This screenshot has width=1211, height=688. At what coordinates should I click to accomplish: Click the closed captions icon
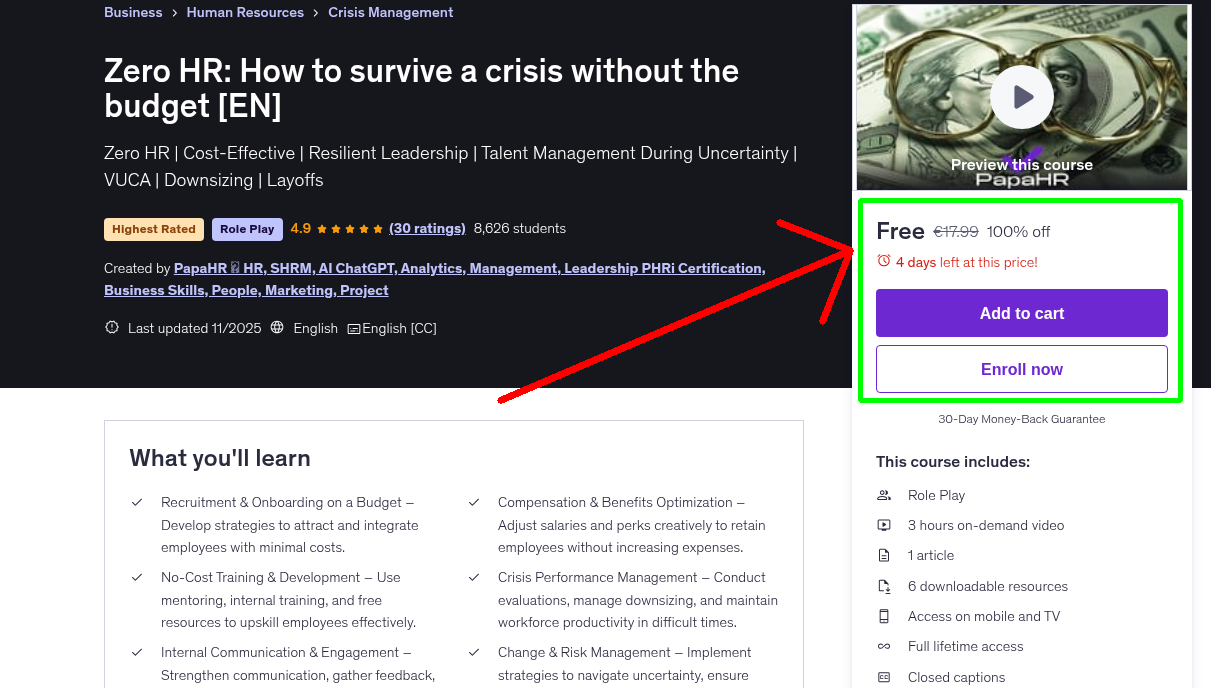(x=884, y=677)
